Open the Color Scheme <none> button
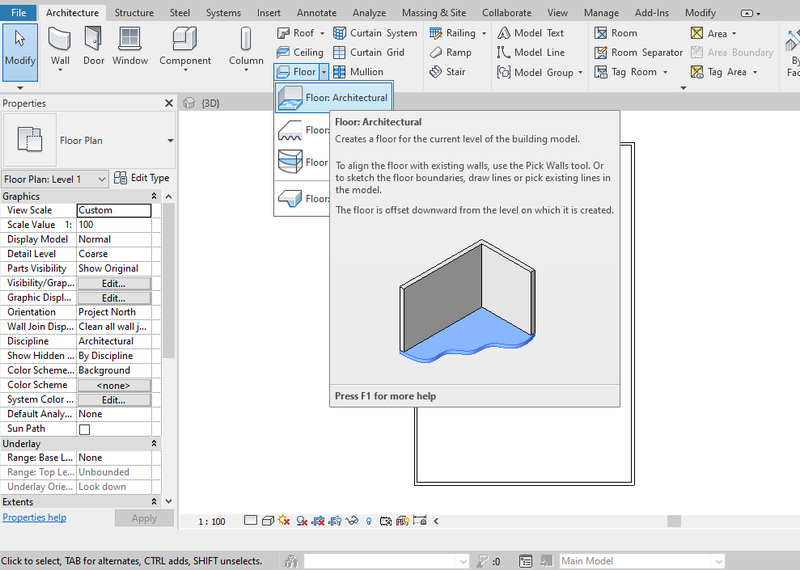 (114, 386)
